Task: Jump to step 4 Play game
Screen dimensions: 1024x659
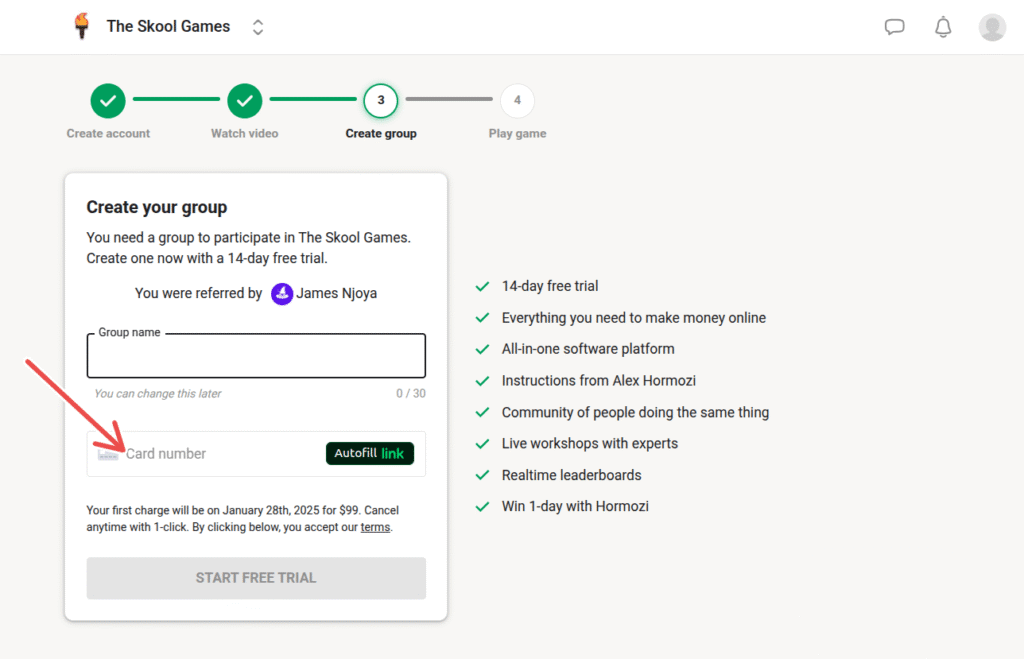Action: tap(517, 101)
